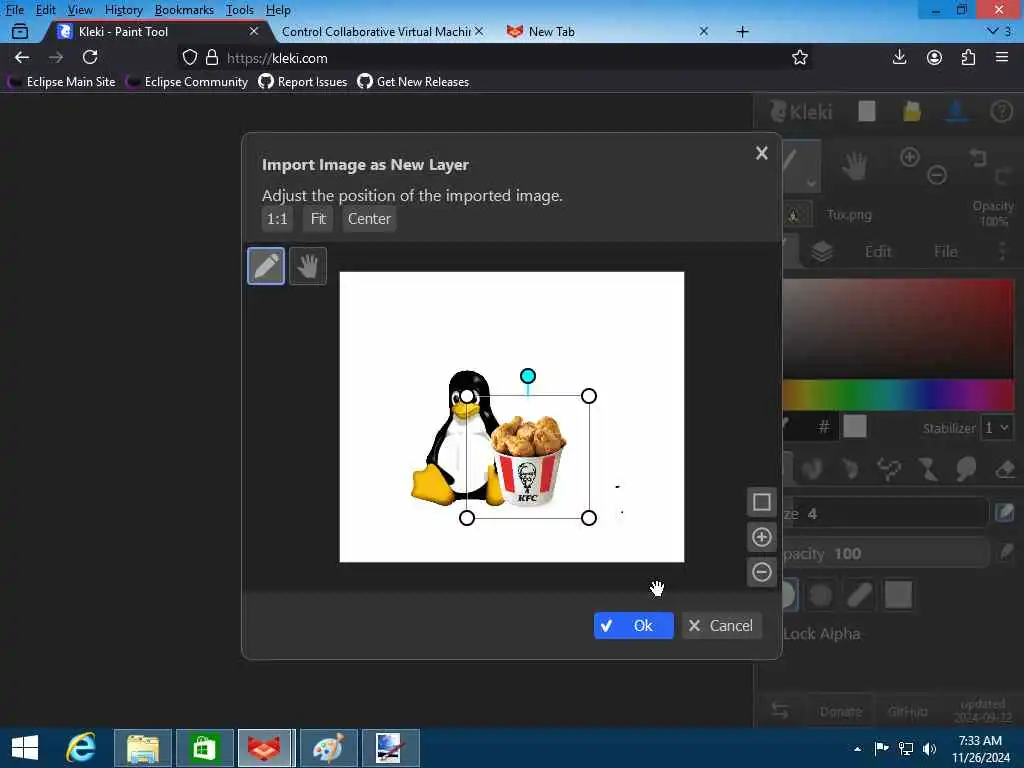Switch to the Kleki Edit tab

tap(878, 251)
